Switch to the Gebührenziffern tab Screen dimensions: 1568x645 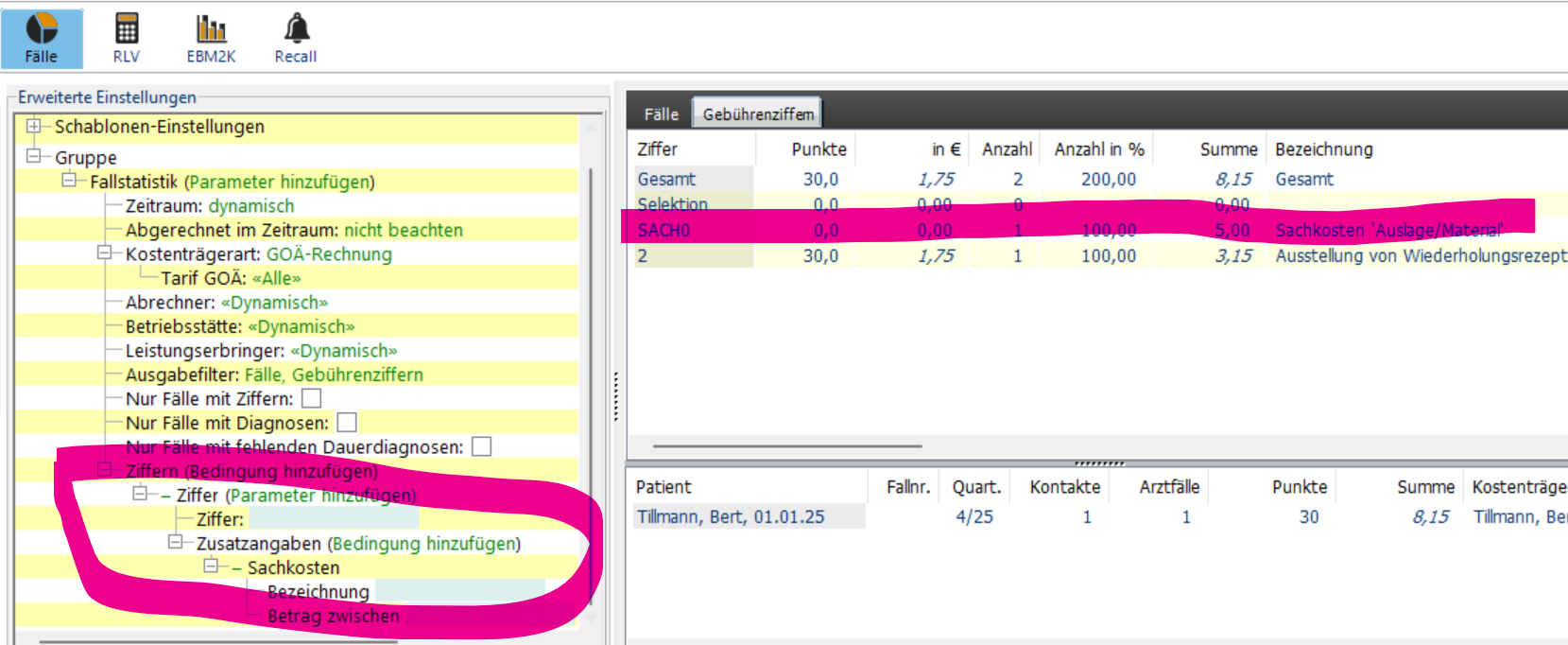click(758, 113)
